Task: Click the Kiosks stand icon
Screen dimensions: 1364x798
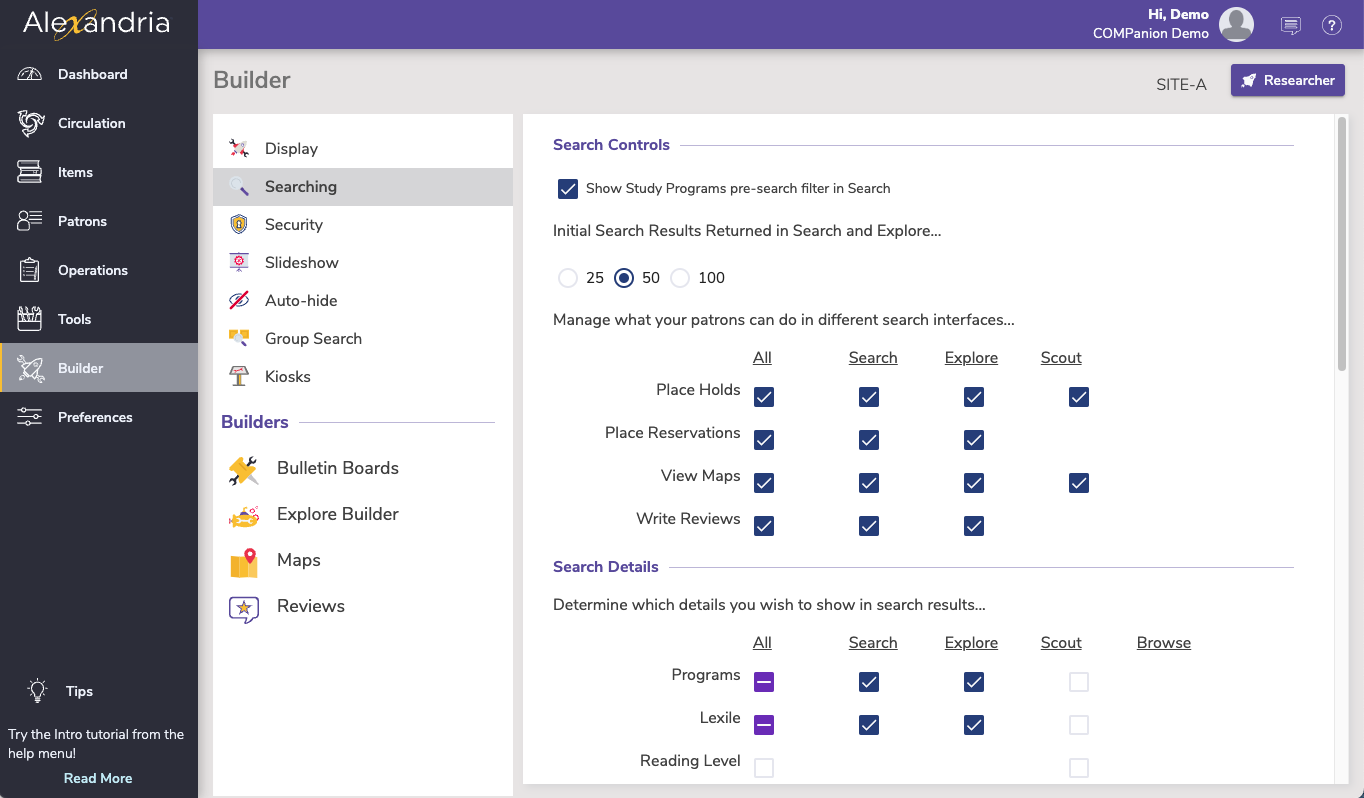Action: coord(239,377)
